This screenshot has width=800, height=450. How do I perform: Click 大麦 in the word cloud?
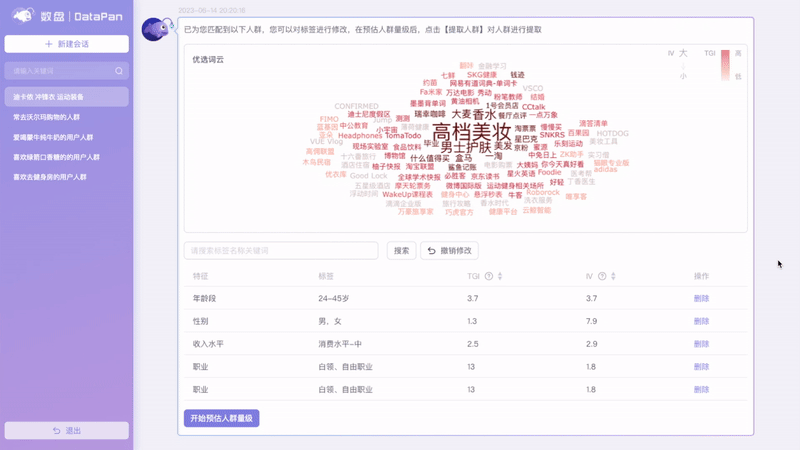click(x=461, y=114)
